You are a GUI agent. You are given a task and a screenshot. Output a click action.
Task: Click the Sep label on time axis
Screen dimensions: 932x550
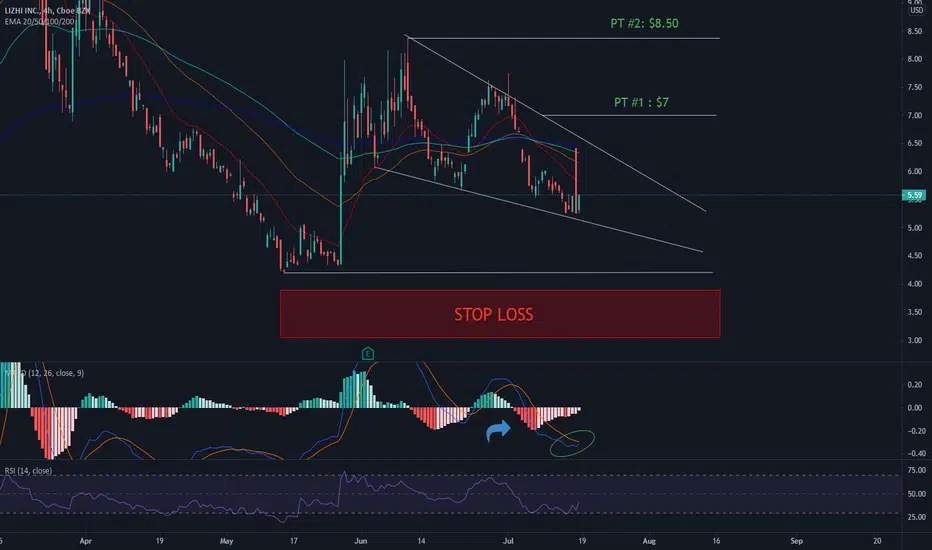[x=796, y=541]
